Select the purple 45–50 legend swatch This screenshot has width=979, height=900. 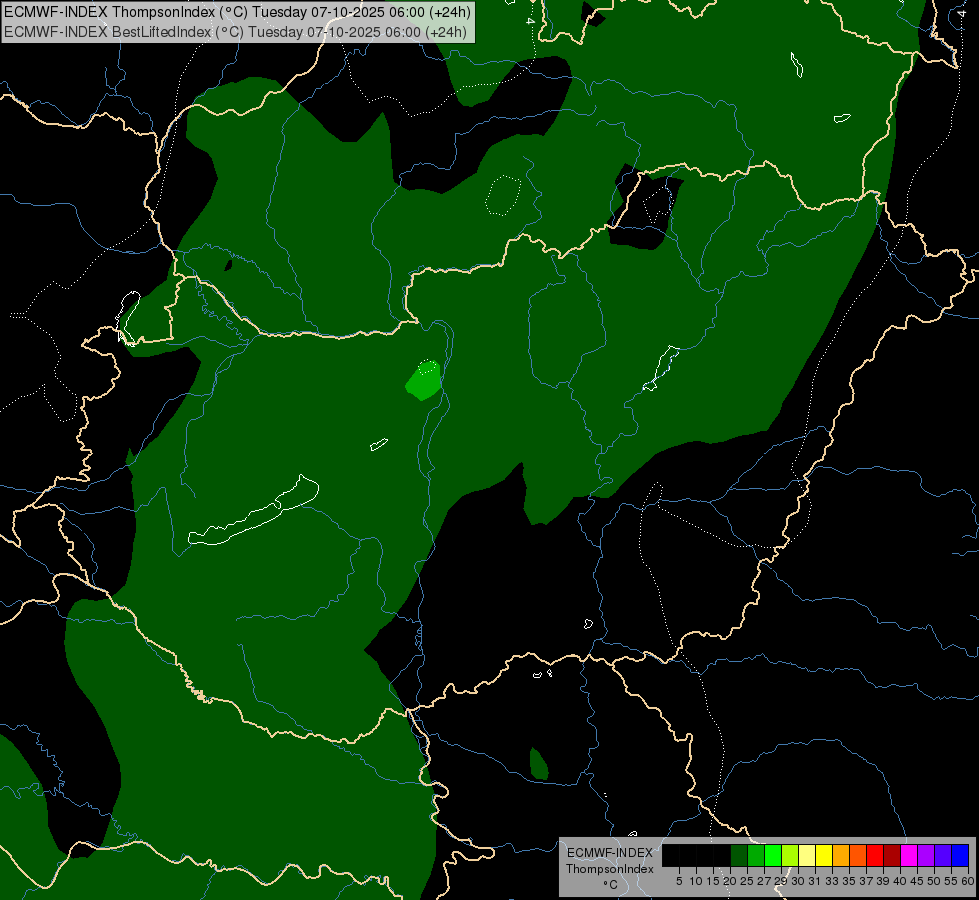(925, 855)
